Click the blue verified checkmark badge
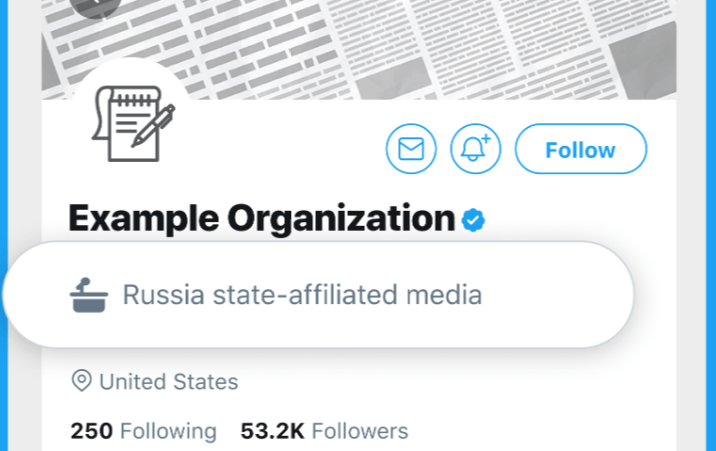 473,220
